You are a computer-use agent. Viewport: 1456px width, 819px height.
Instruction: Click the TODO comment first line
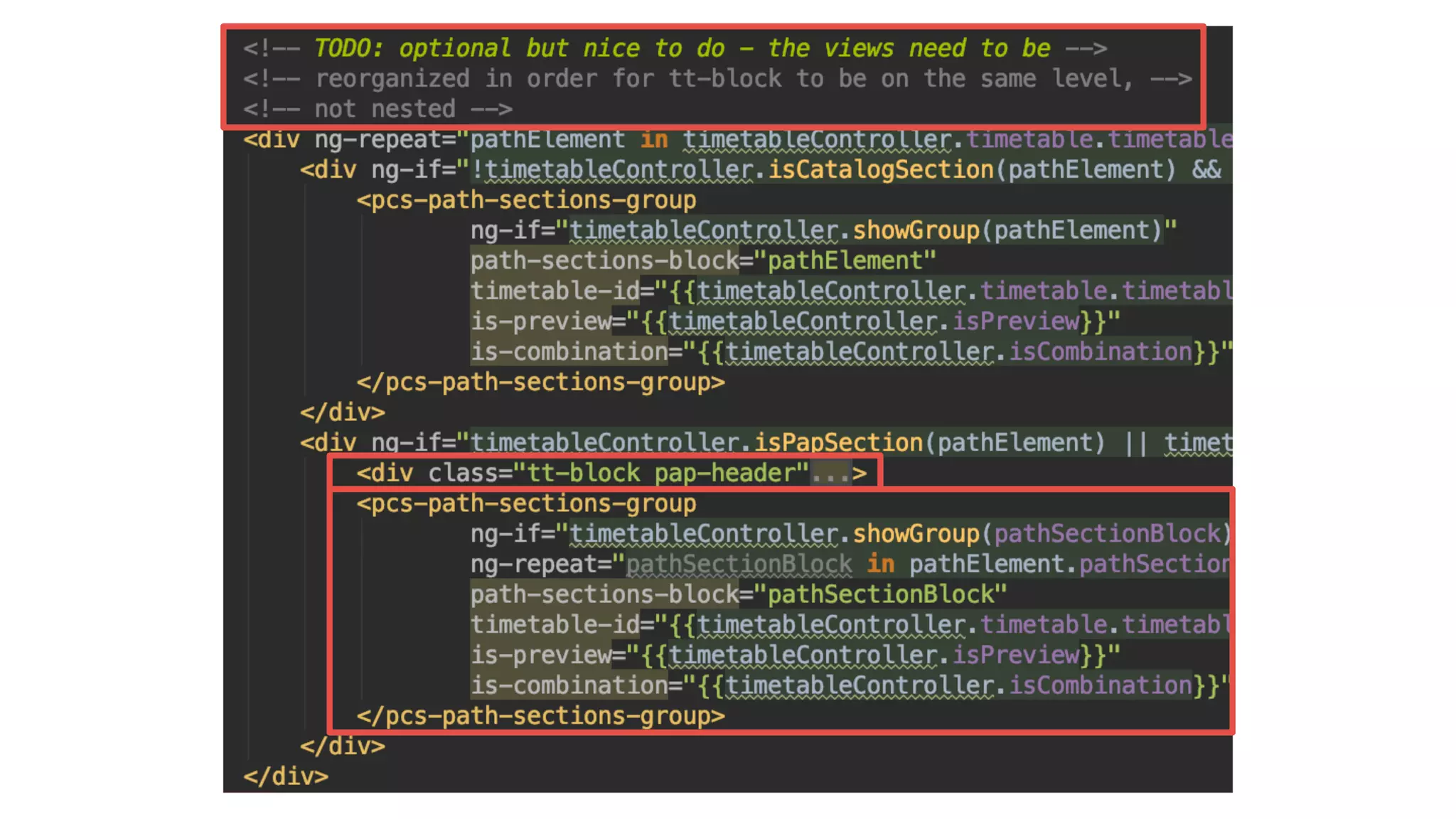[674, 48]
